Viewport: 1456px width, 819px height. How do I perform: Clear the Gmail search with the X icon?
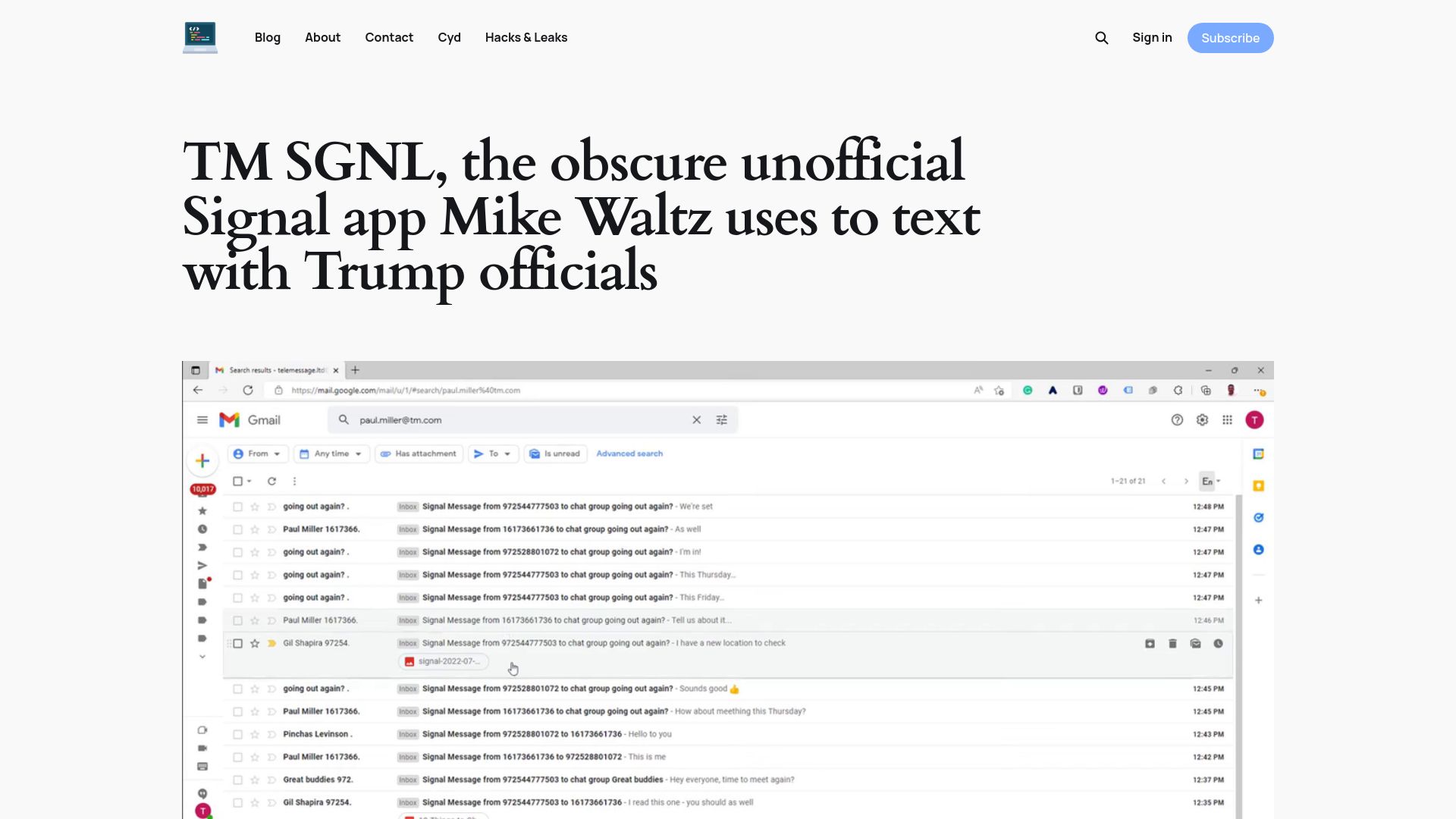[696, 420]
